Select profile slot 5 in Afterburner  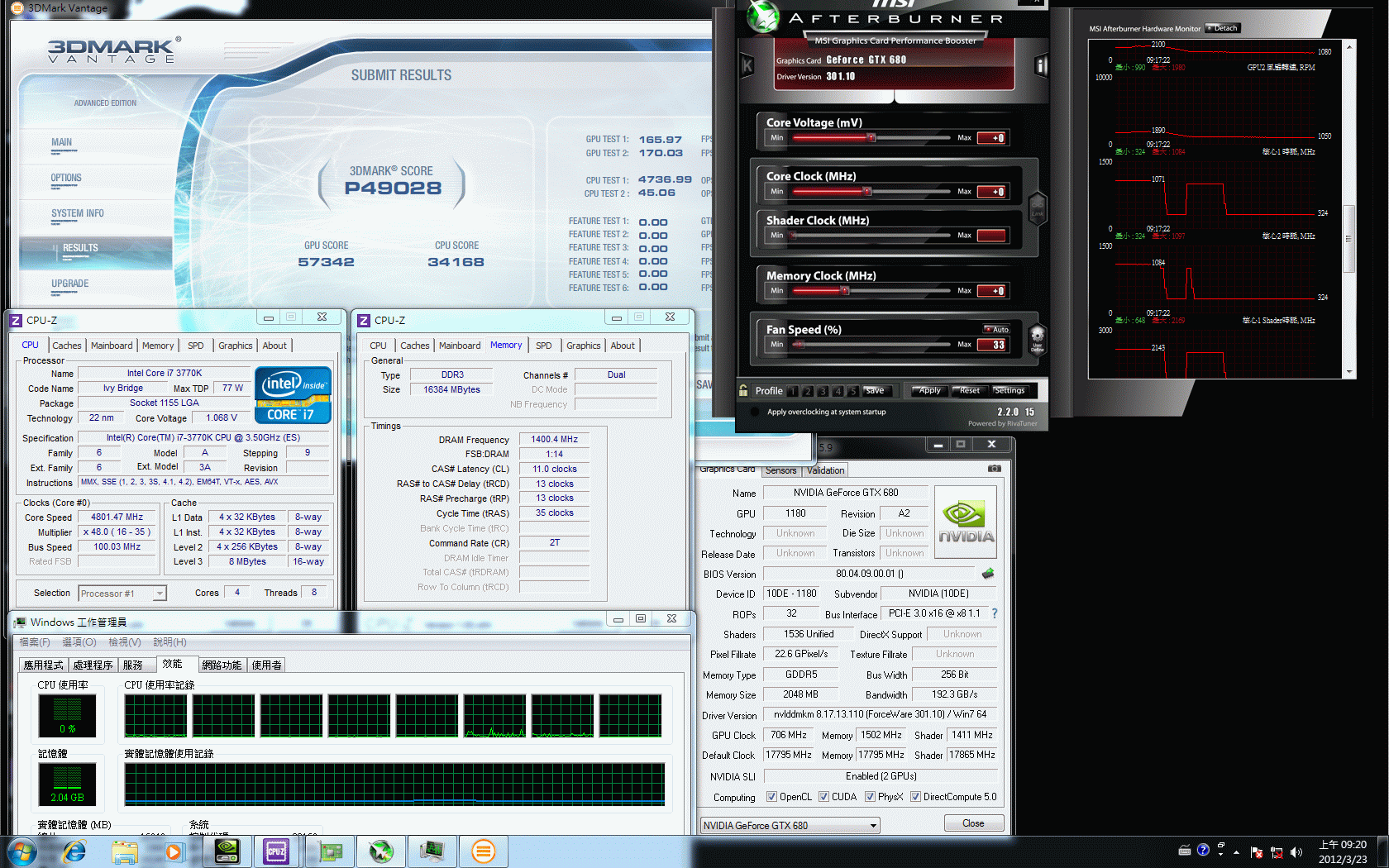[x=852, y=391]
